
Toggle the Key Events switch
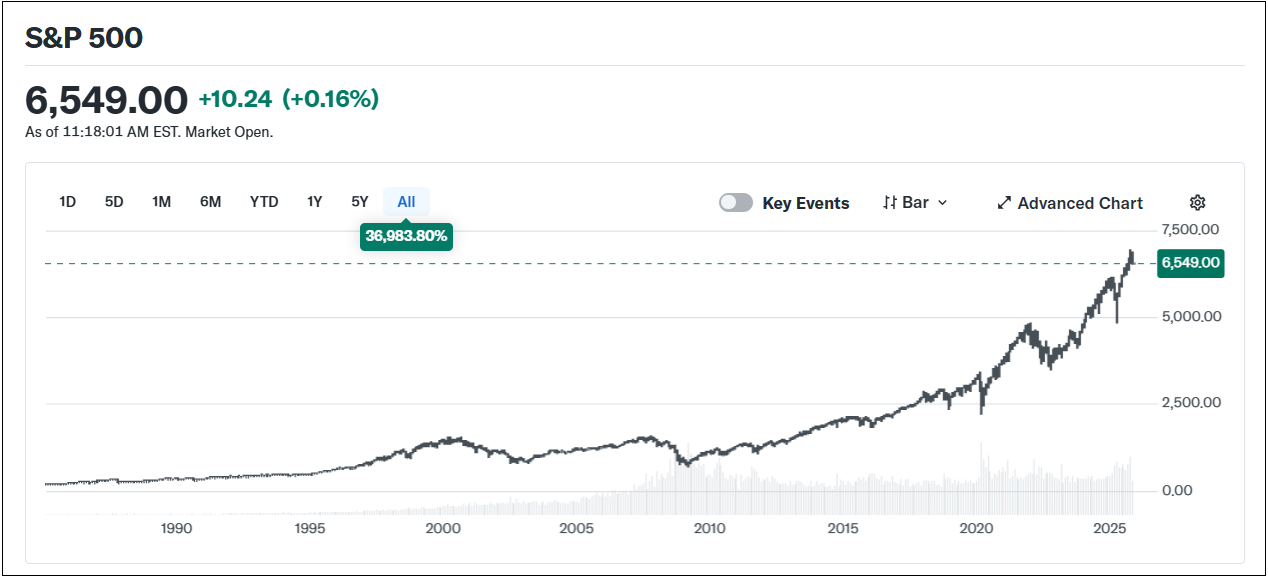[x=736, y=203]
